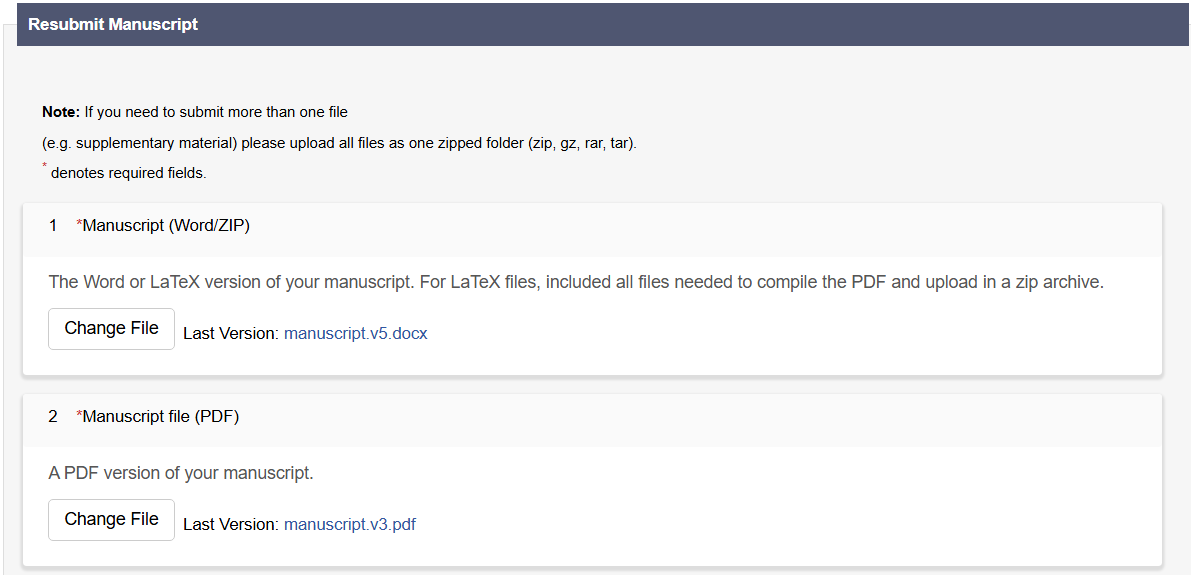1191x575 pixels.
Task: Click the red asterisk beside Manuscript file (PDF)
Action: pyautogui.click(x=79, y=416)
